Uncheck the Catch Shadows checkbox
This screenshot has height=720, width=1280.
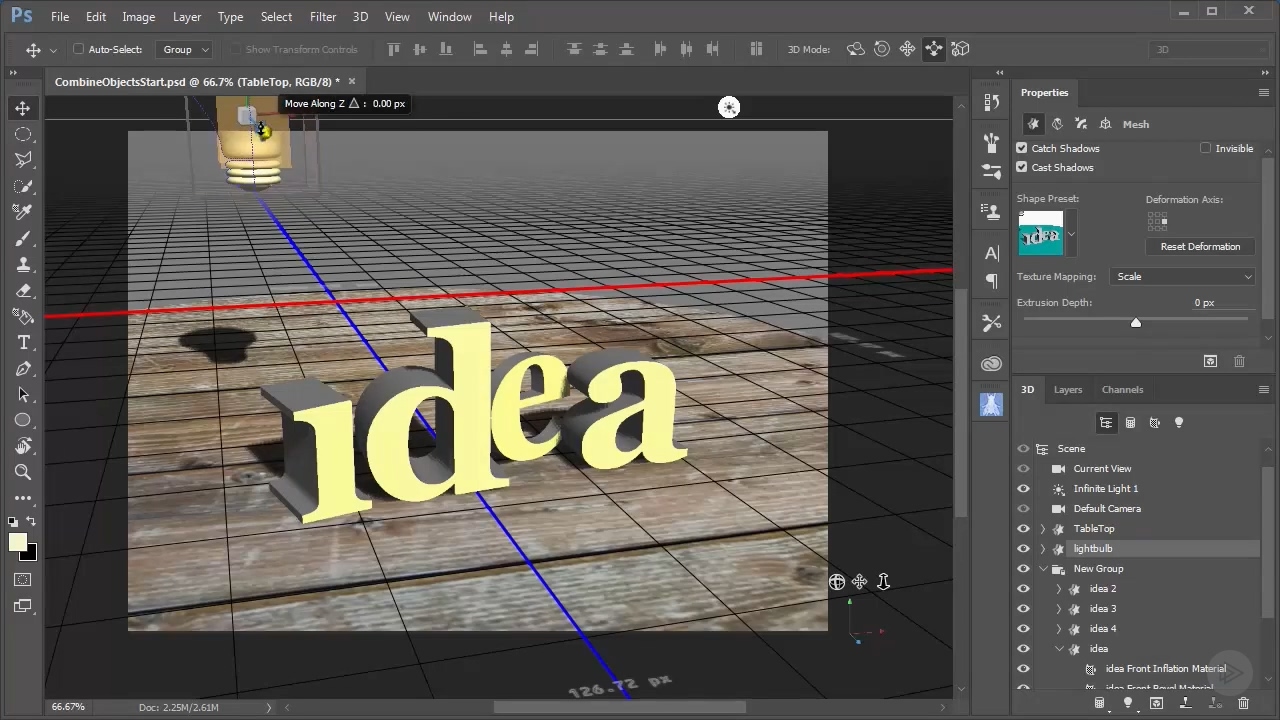coord(1022,148)
